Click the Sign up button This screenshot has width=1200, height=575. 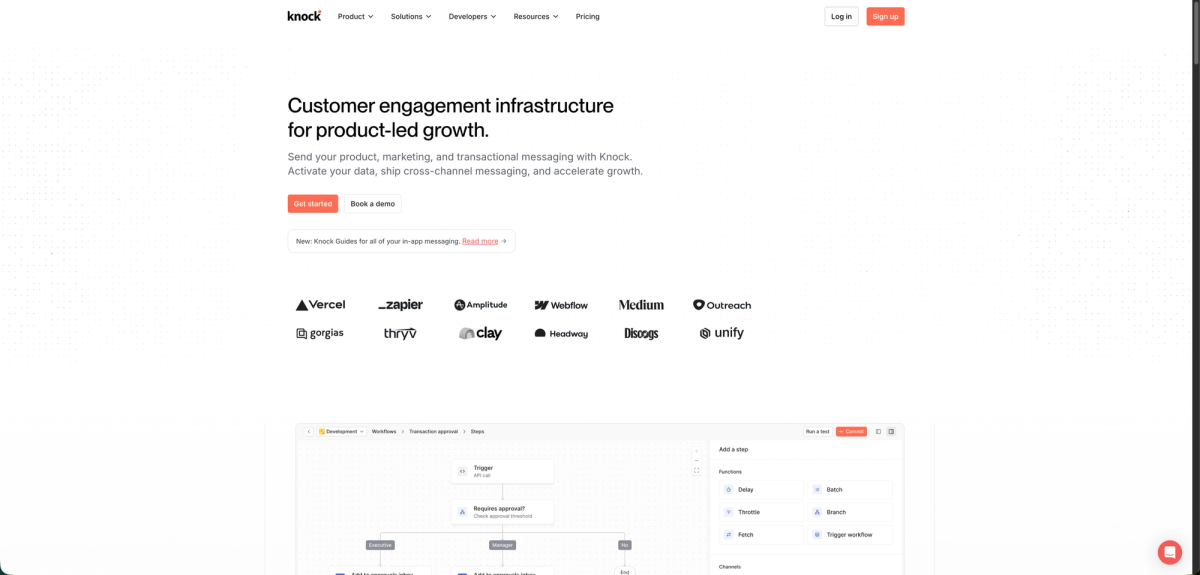click(x=885, y=16)
